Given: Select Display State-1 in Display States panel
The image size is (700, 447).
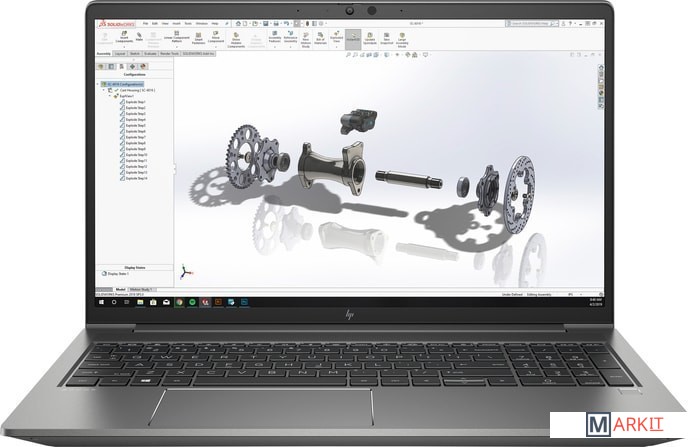Looking at the screenshot, I should (115, 274).
